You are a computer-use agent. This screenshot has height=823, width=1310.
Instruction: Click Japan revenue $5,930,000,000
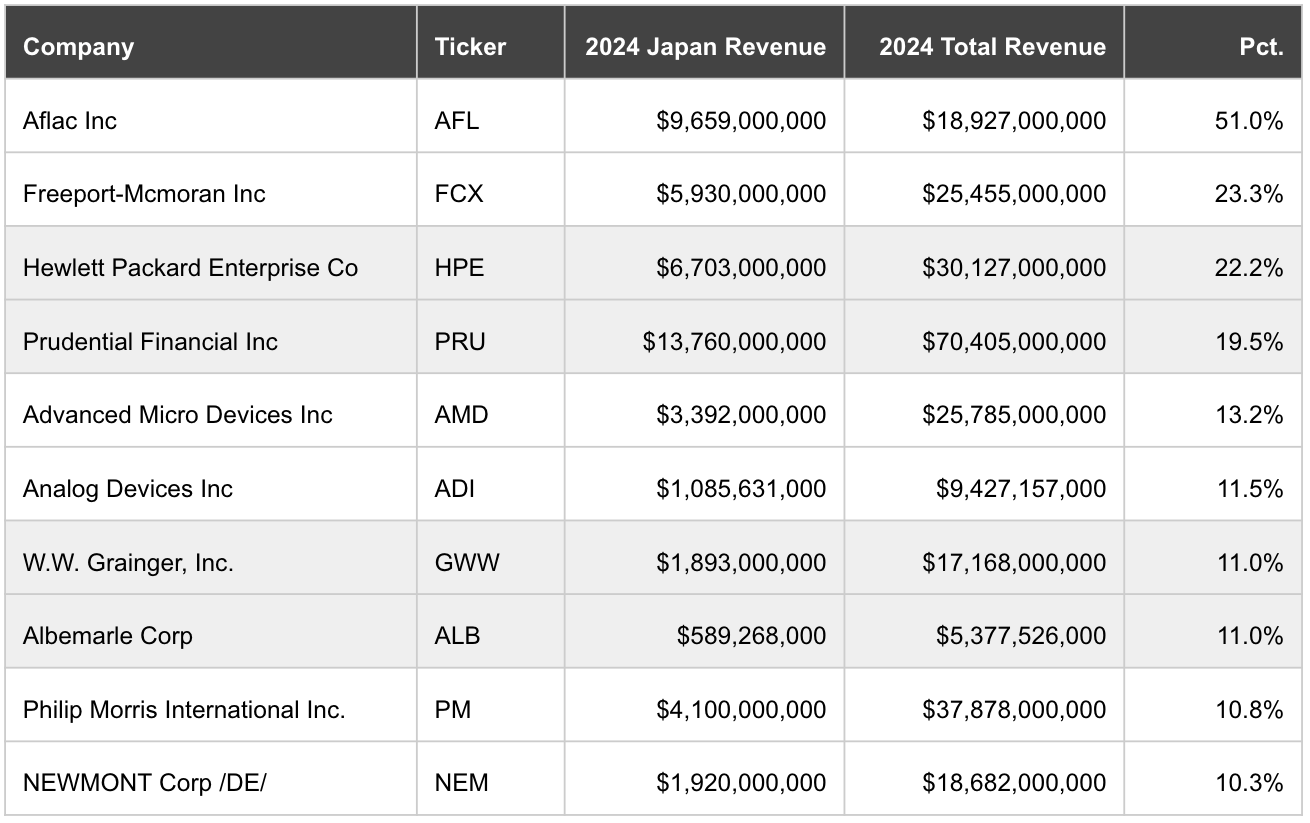[704, 190]
